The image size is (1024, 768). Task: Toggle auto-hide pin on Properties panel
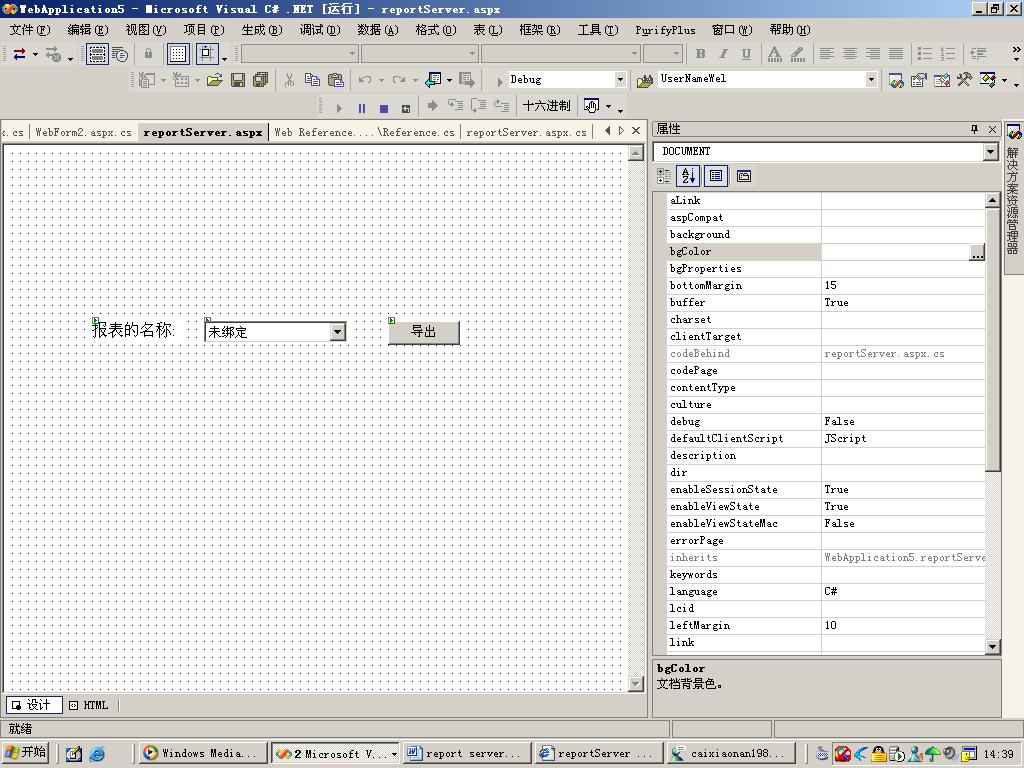coord(974,129)
